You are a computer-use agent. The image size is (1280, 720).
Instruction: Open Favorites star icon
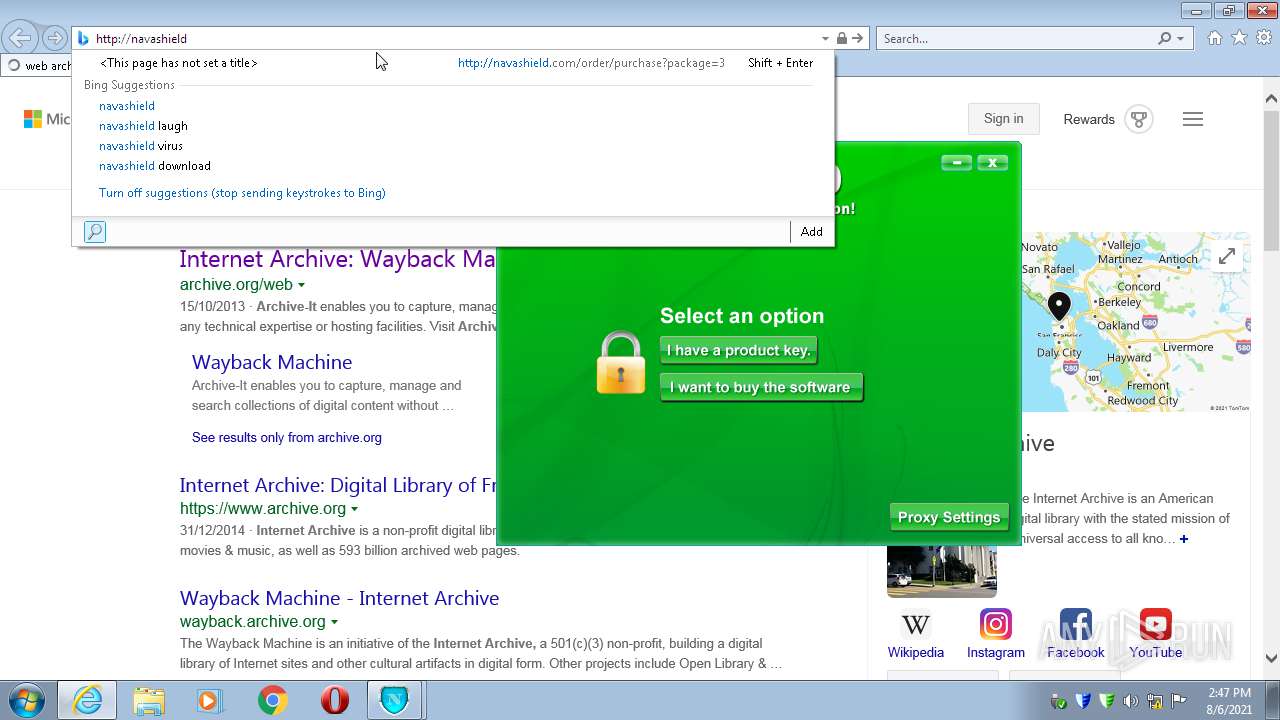(1239, 38)
